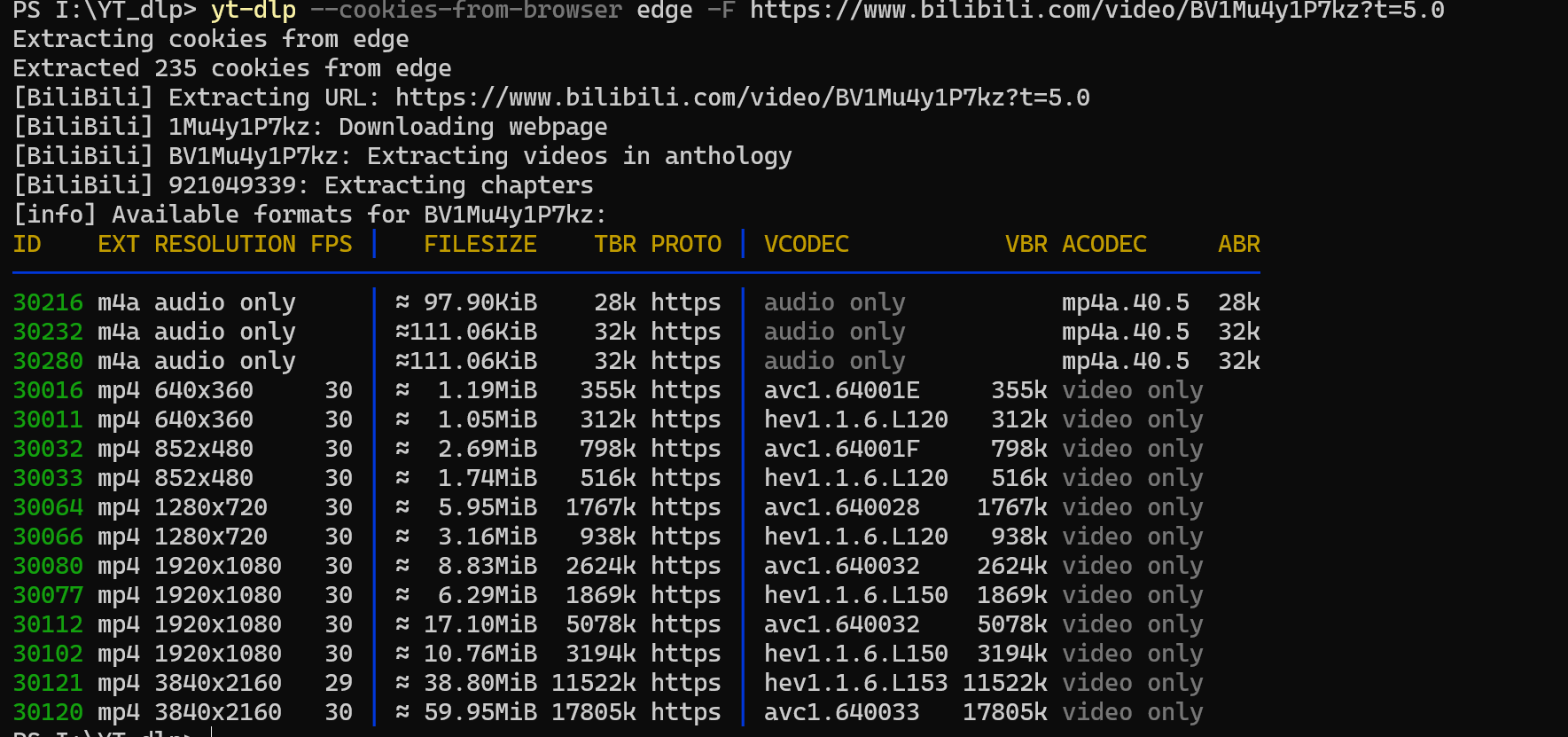Click the -F flag in the command

(722, 11)
